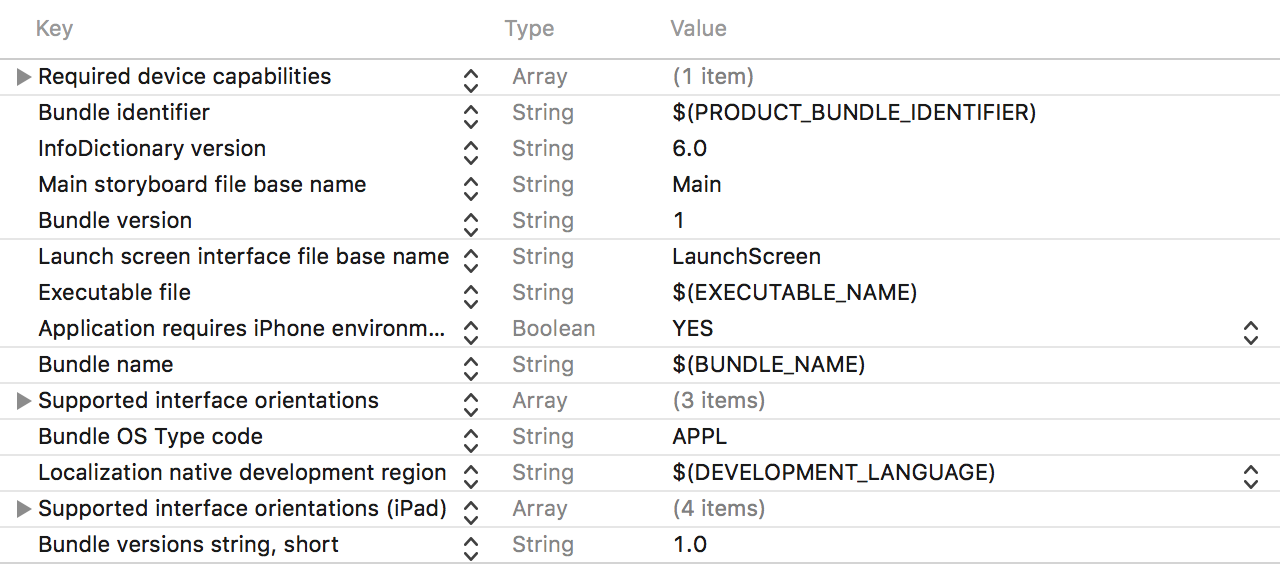Viewport: 1280px width, 564px height.
Task: Click the Value column header
Action: point(698,28)
